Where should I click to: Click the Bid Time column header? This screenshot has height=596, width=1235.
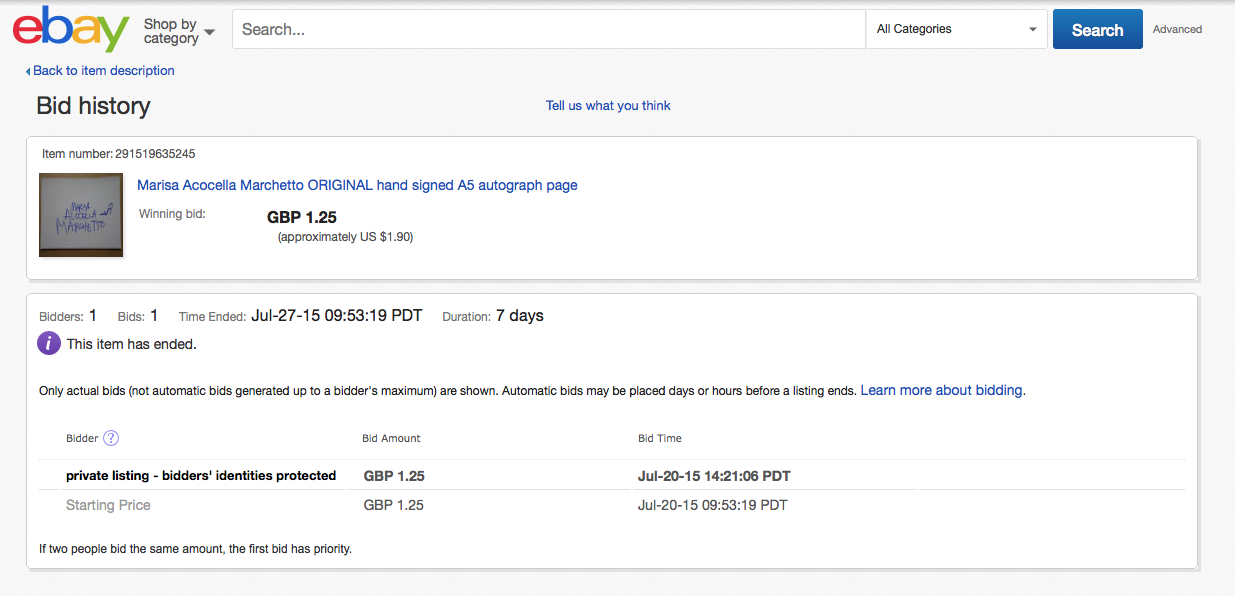coord(660,438)
